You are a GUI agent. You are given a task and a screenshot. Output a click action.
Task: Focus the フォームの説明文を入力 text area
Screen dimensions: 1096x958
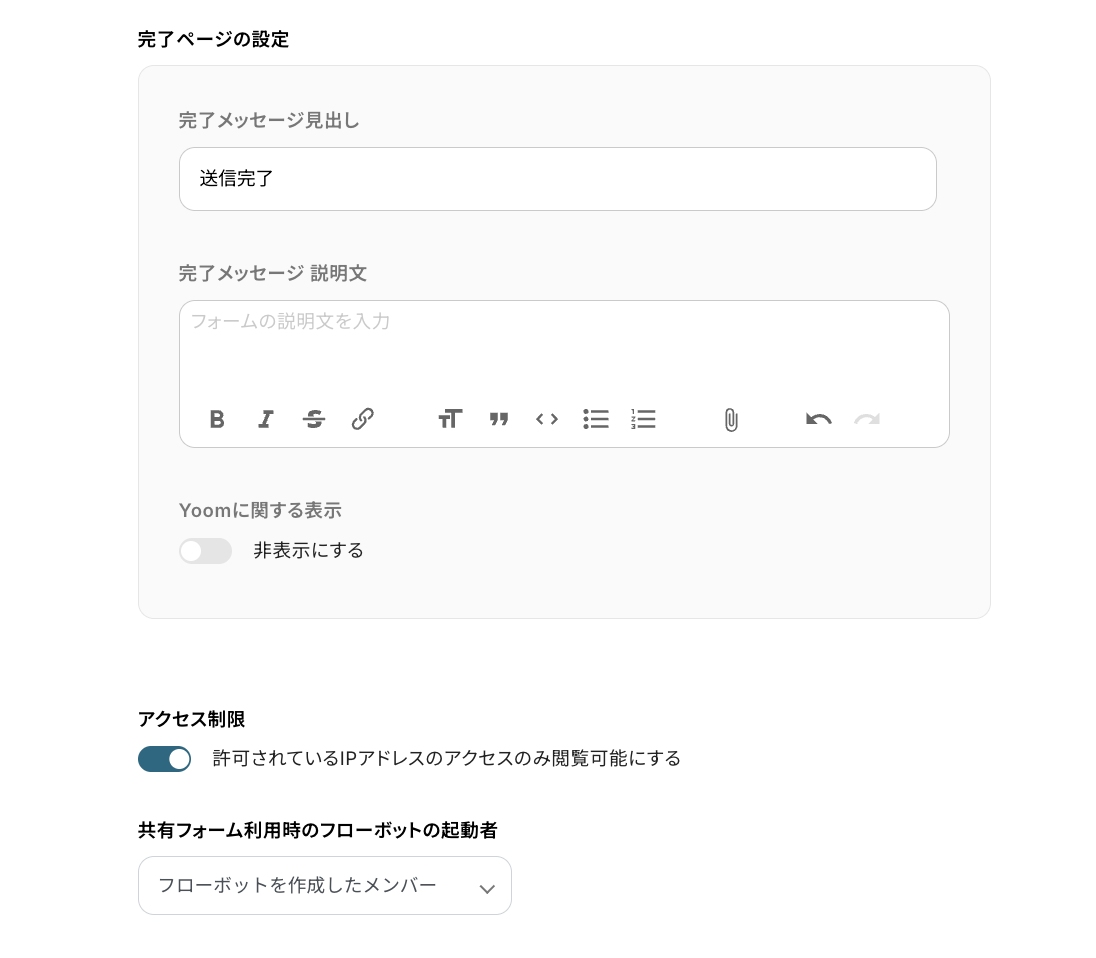(563, 345)
